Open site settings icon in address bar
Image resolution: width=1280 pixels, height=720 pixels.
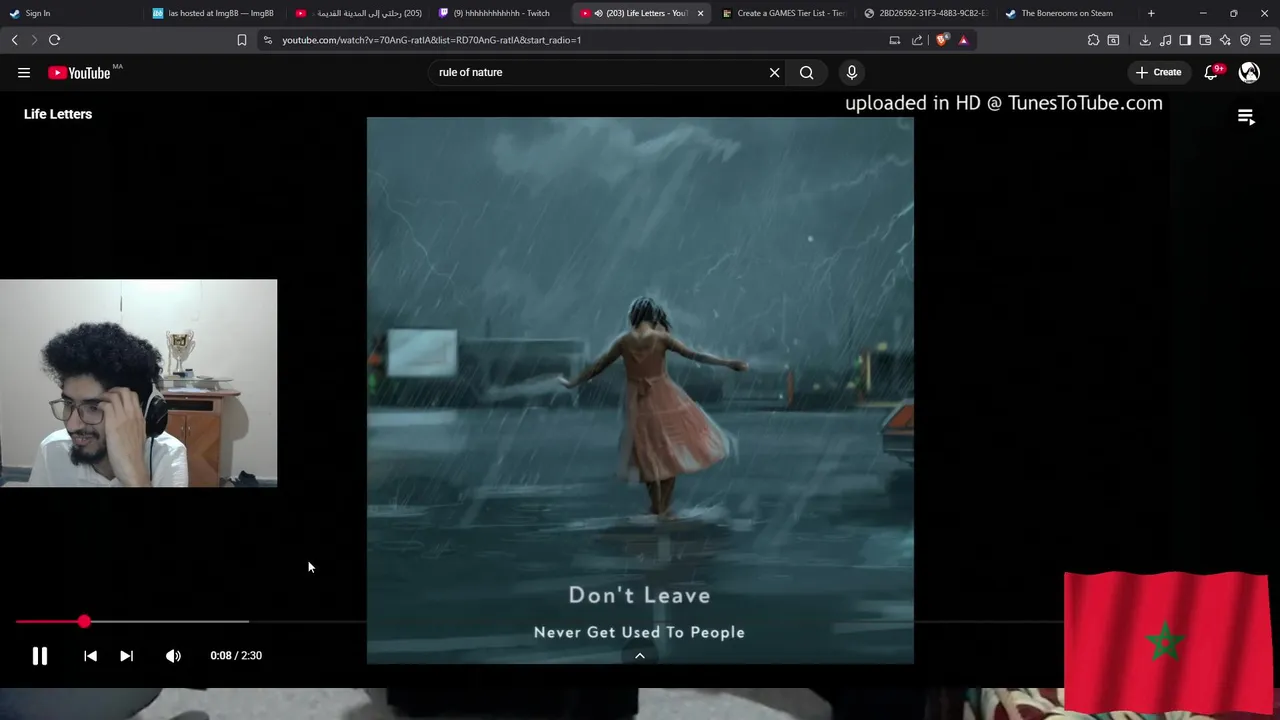(267, 40)
